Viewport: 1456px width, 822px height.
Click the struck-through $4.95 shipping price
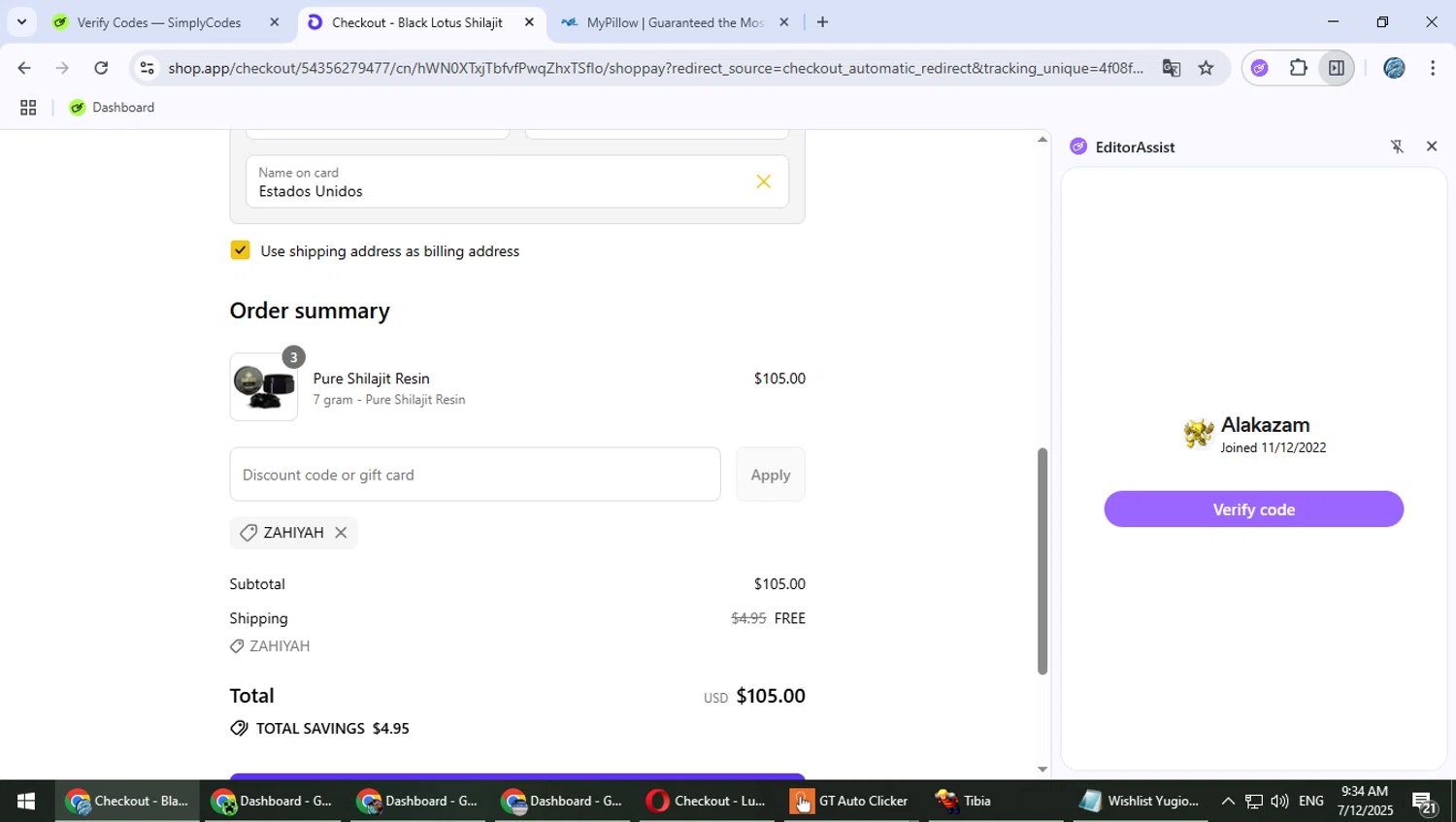(748, 618)
